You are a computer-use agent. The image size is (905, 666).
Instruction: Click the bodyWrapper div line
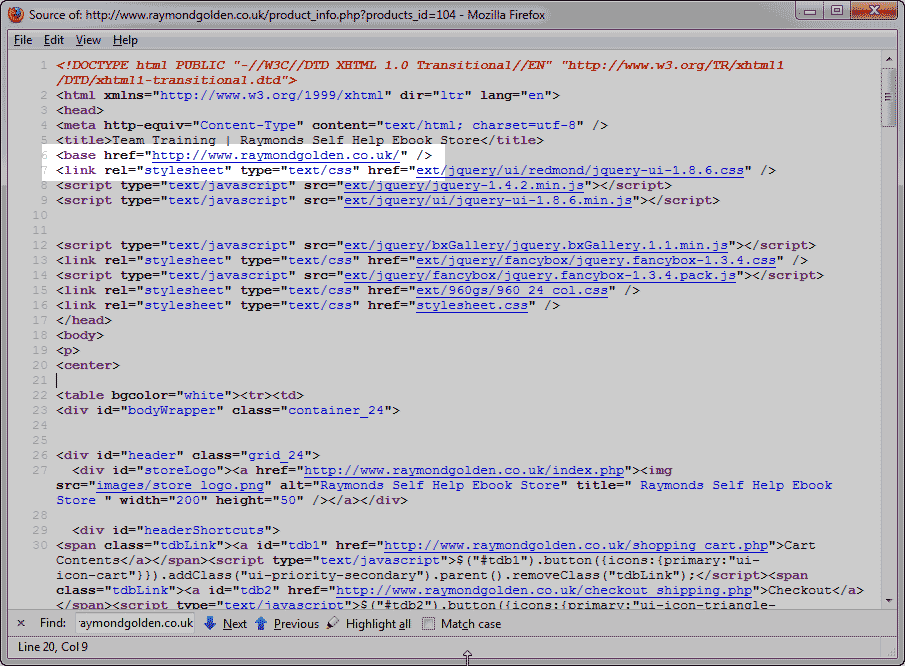pos(228,410)
